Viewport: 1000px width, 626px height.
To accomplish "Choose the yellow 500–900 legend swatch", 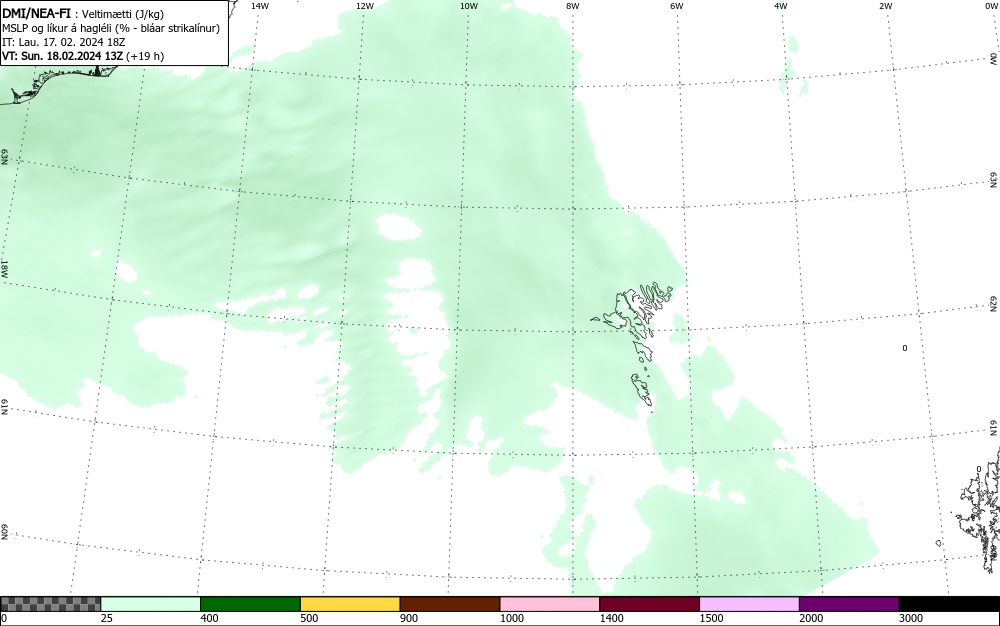I will (x=350, y=604).
